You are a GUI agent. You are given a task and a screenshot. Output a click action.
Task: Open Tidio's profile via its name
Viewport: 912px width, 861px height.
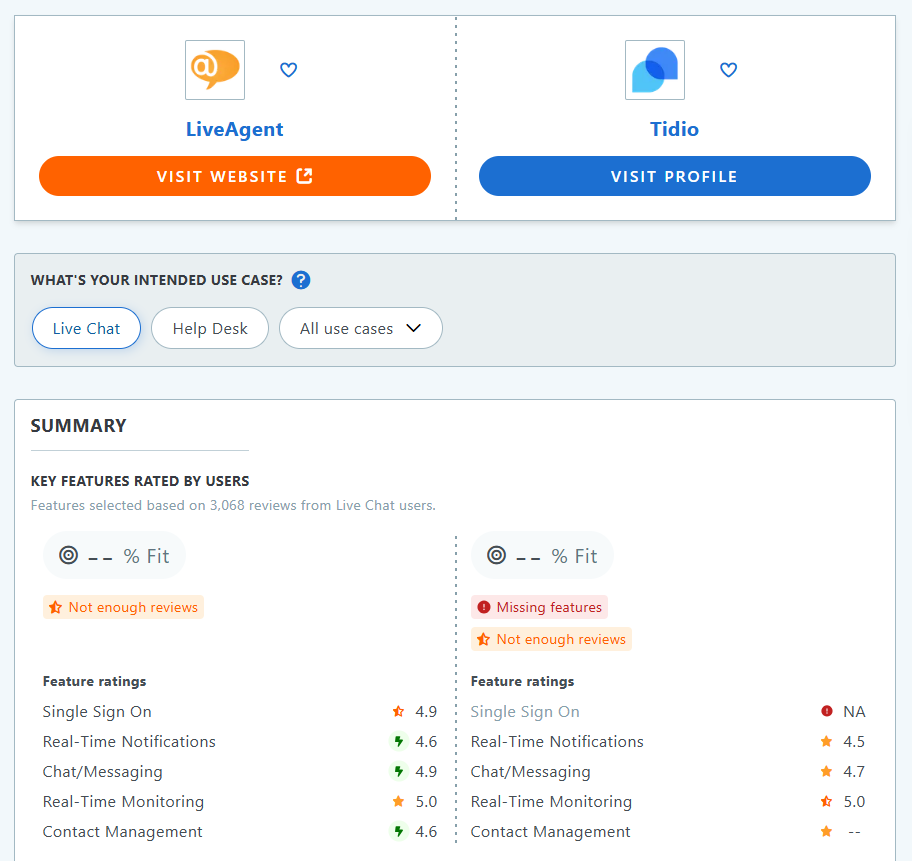coord(674,129)
